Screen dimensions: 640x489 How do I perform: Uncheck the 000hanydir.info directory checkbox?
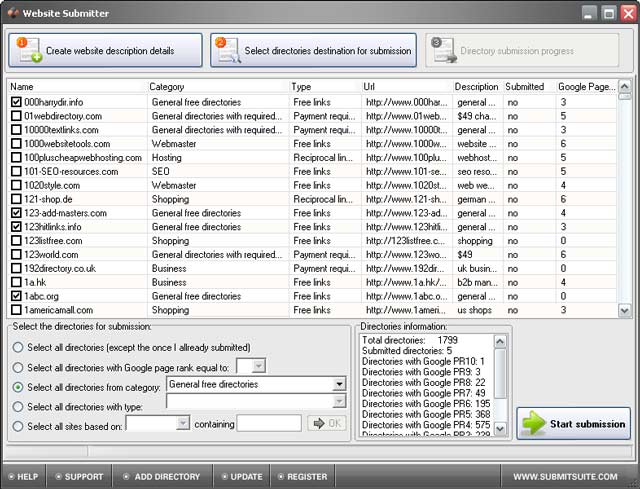pos(16,102)
